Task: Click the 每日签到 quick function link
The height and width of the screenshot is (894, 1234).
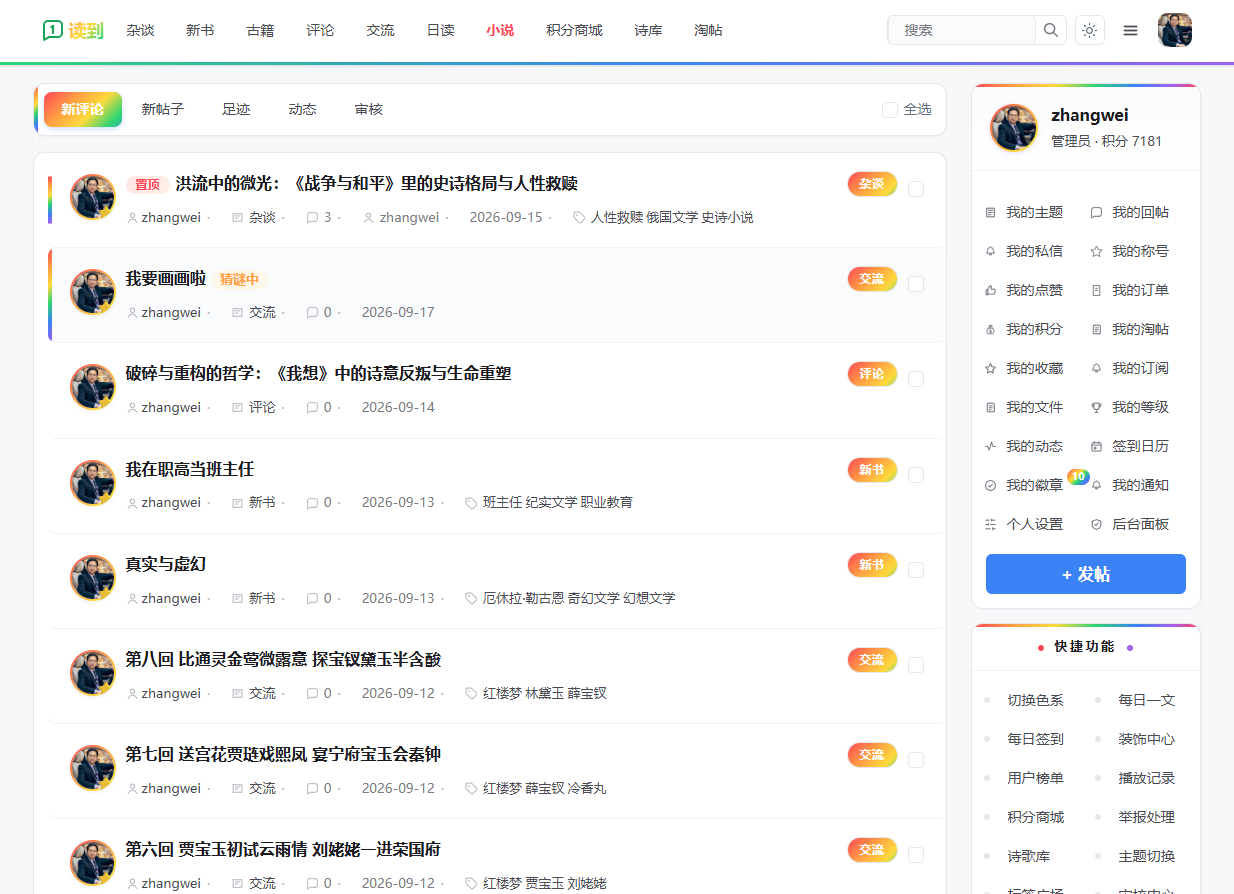Action: click(1036, 740)
